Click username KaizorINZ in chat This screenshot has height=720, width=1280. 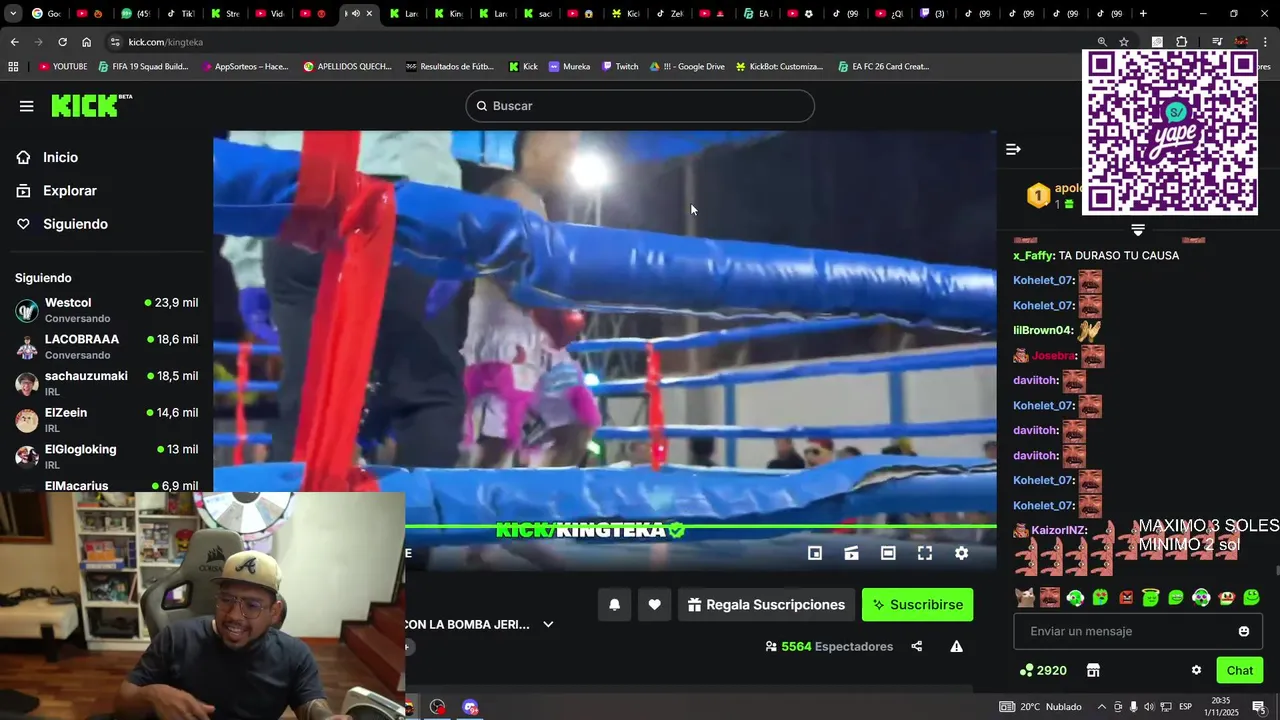click(1059, 531)
